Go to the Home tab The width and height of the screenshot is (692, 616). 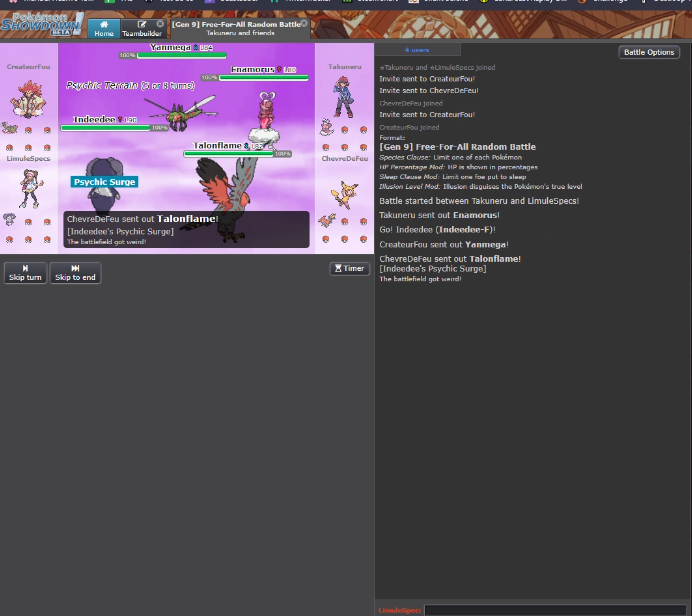(104, 29)
